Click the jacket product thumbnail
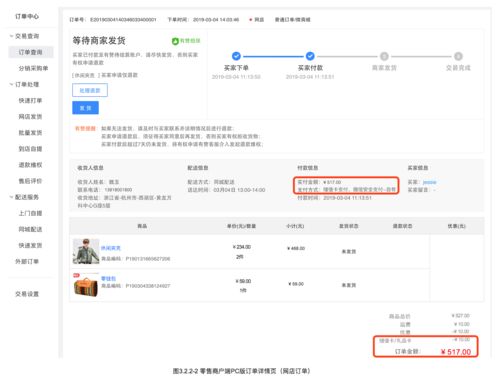This screenshot has width=500, height=379. pyautogui.click(x=86, y=251)
